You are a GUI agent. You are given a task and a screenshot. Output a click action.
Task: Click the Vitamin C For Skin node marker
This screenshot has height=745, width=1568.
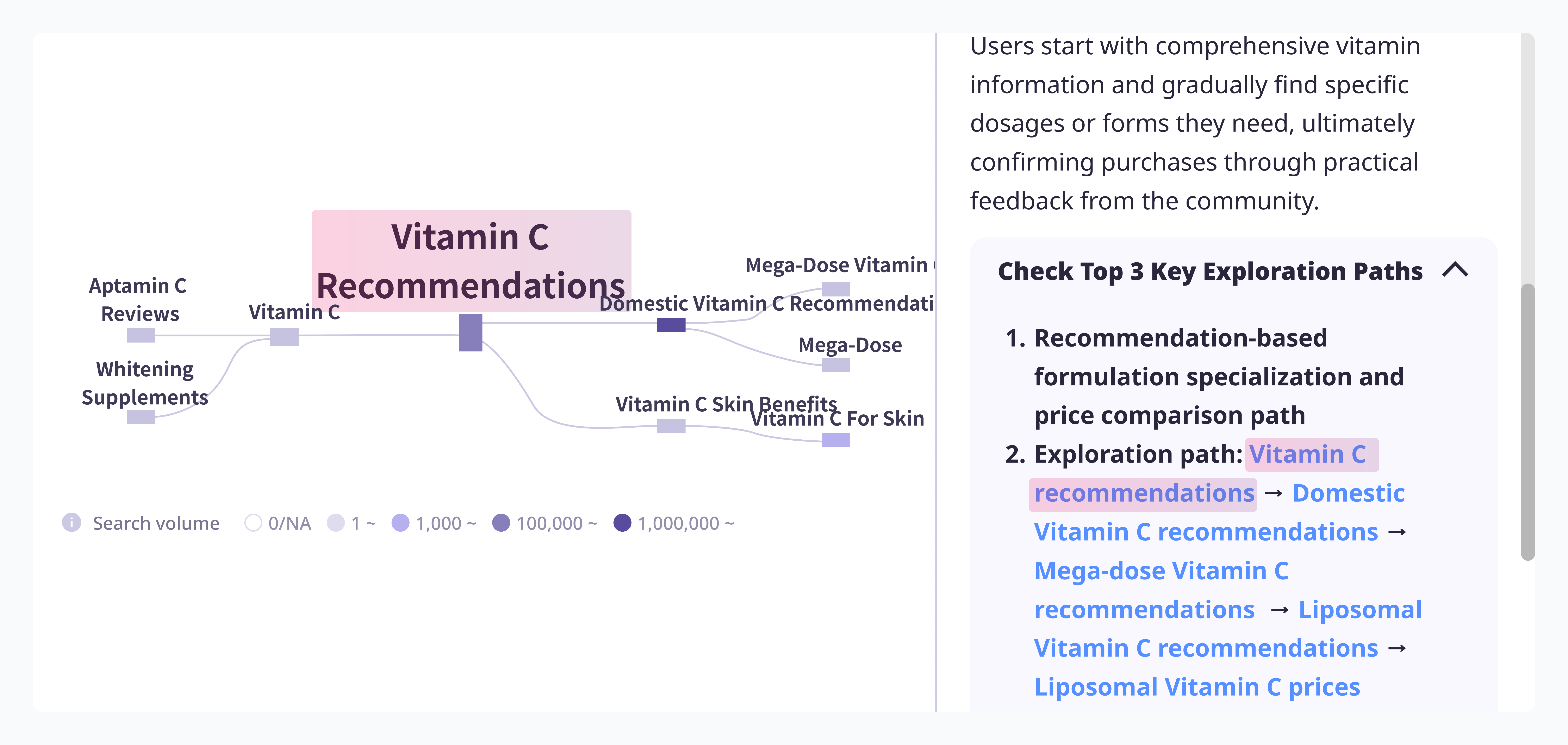coord(835,440)
